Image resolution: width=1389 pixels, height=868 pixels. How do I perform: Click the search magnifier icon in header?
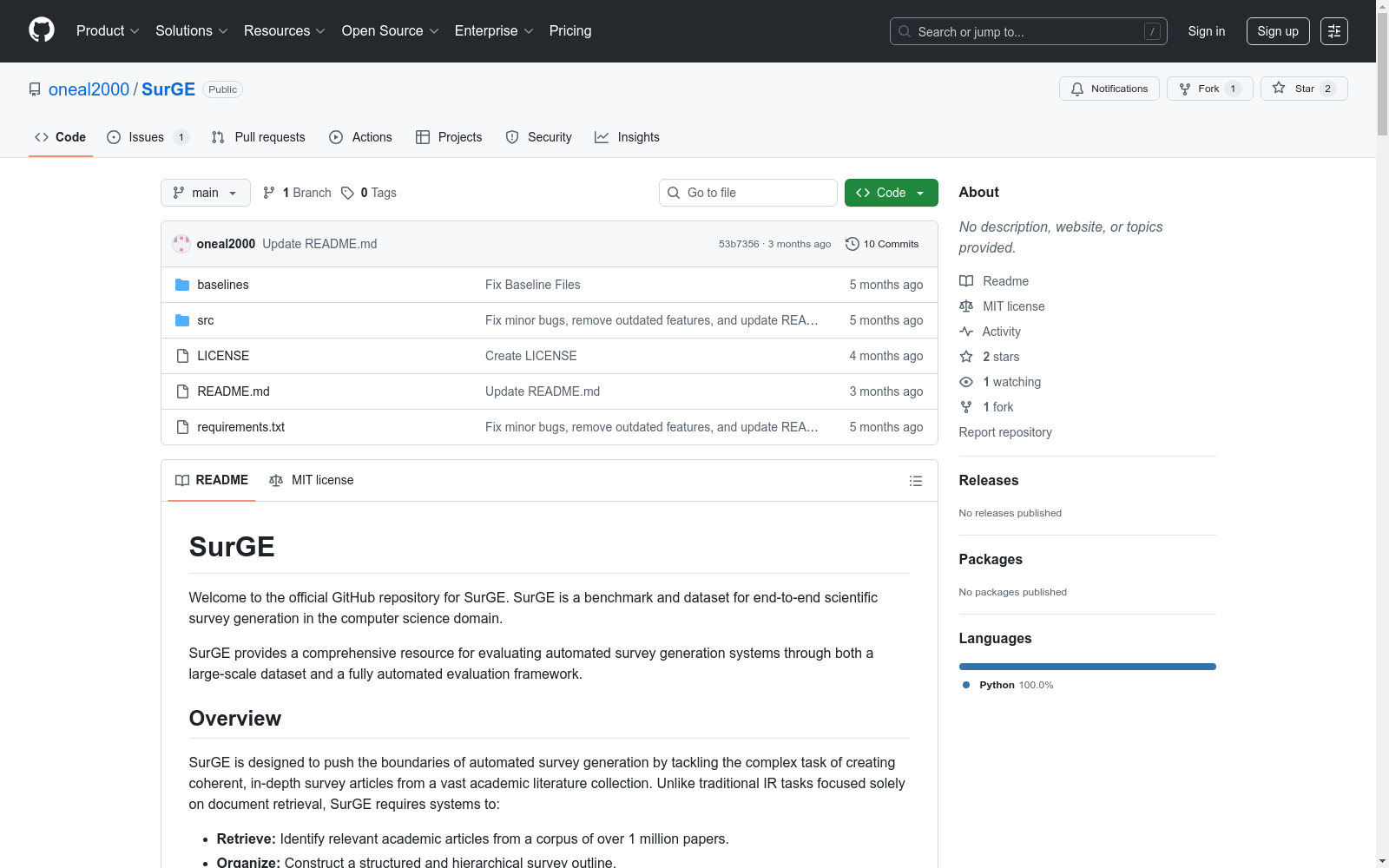905,31
